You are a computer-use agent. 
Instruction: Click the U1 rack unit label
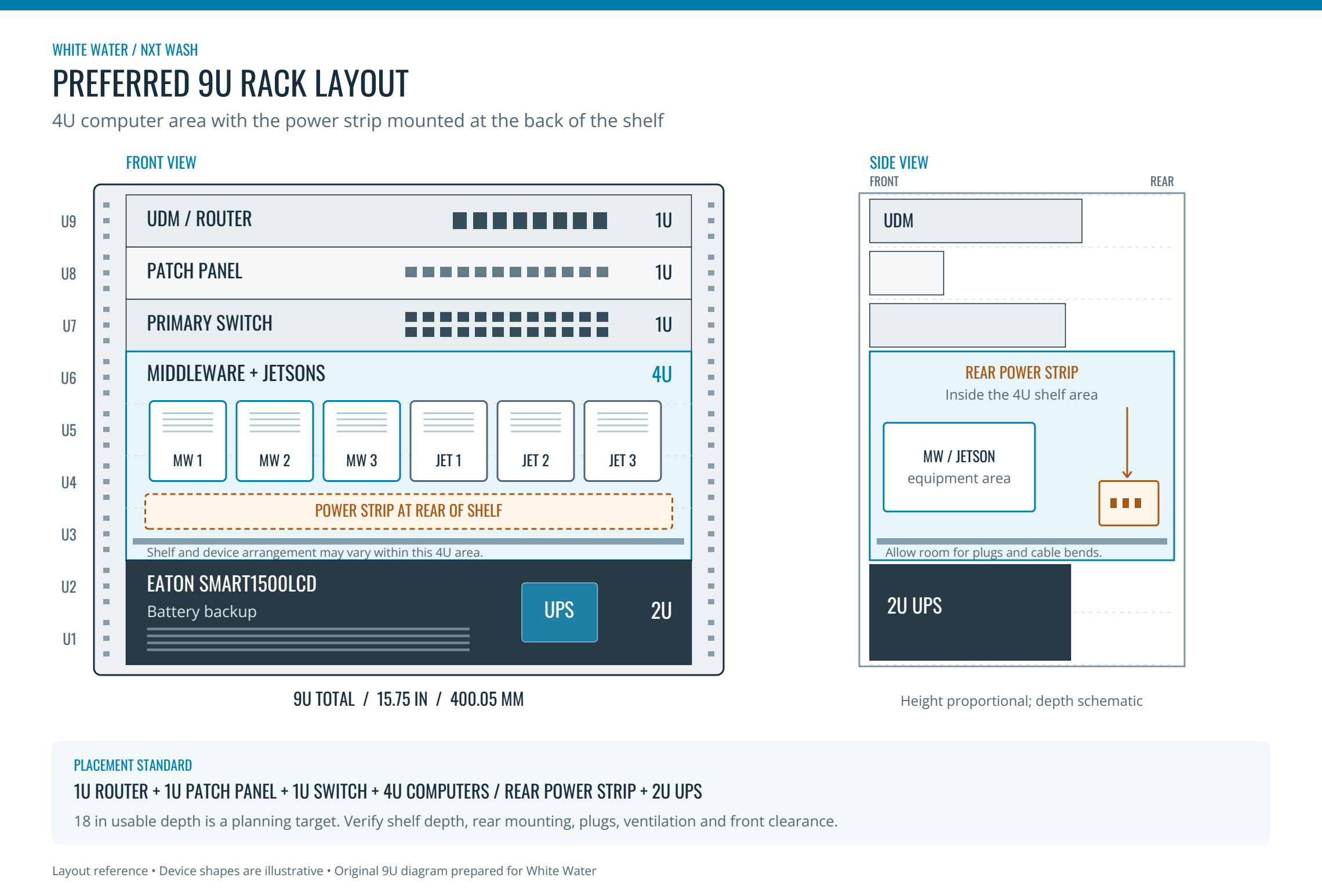point(69,639)
